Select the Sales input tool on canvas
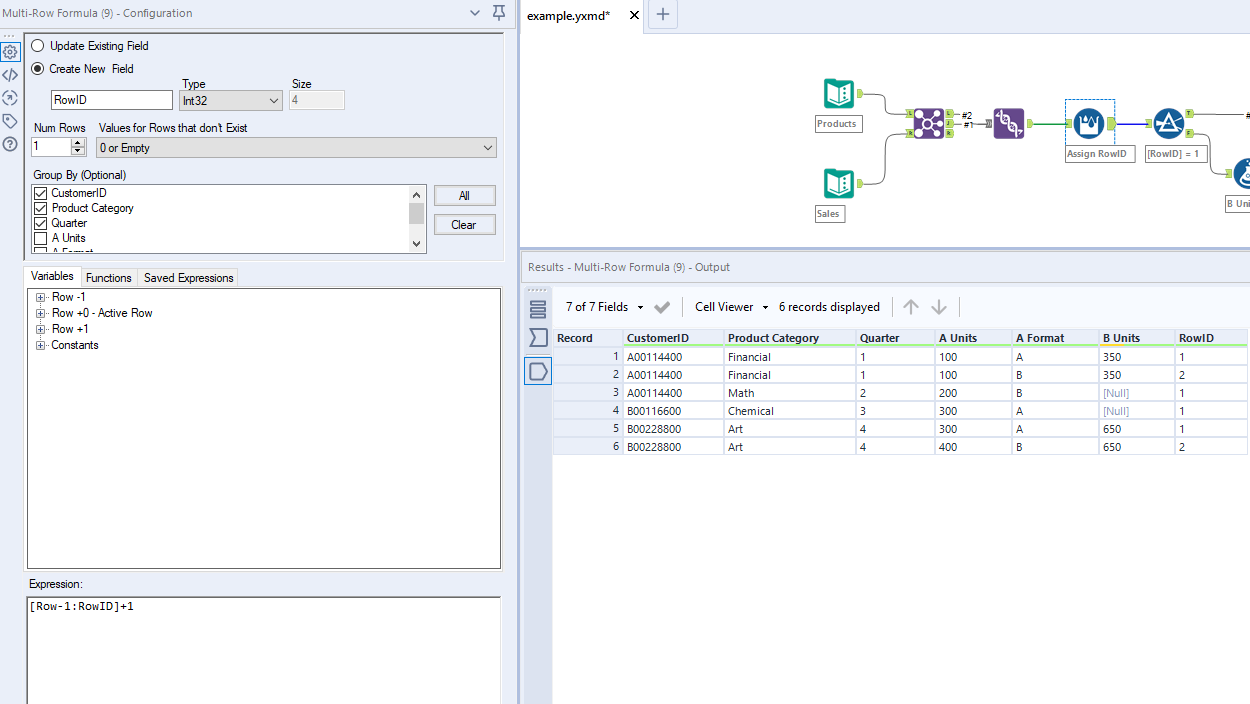This screenshot has height=704, width=1250. click(838, 184)
